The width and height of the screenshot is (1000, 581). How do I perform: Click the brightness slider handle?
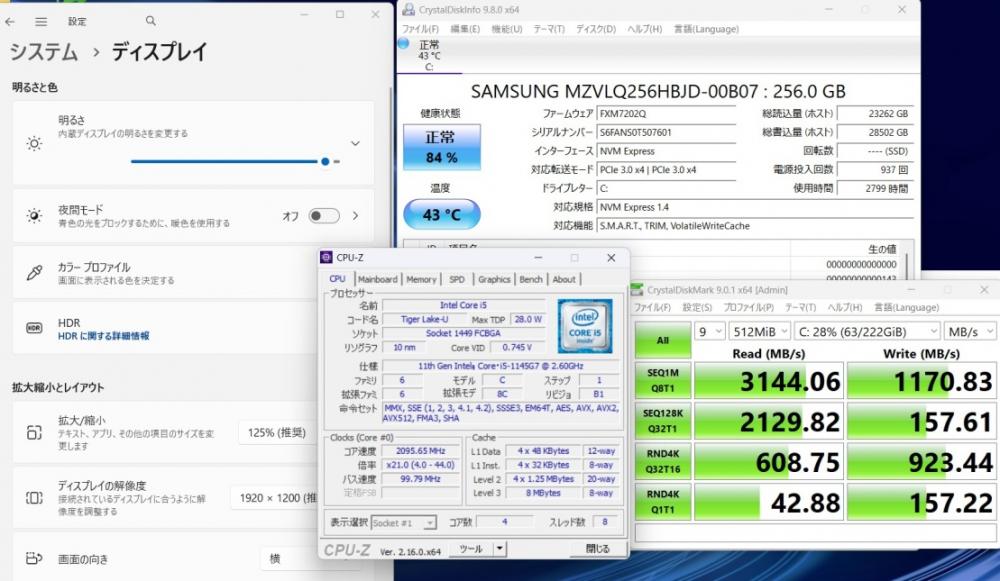325,161
